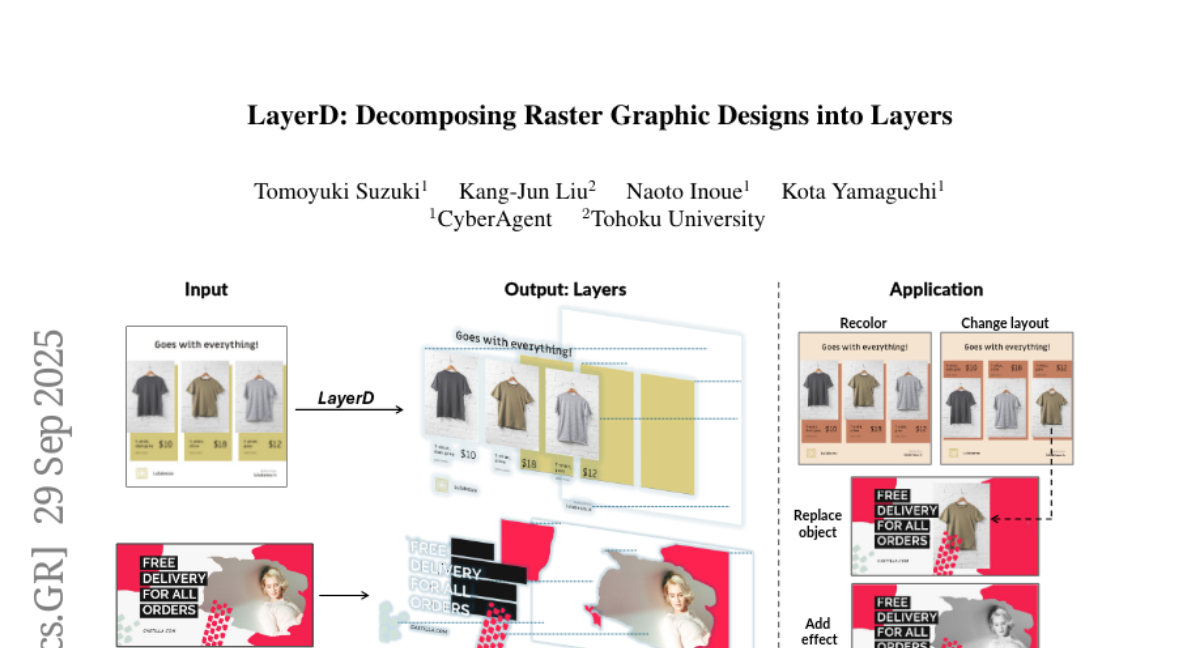Click the 29 Sep 2025 arXiv date stamp

click(x=50, y=426)
